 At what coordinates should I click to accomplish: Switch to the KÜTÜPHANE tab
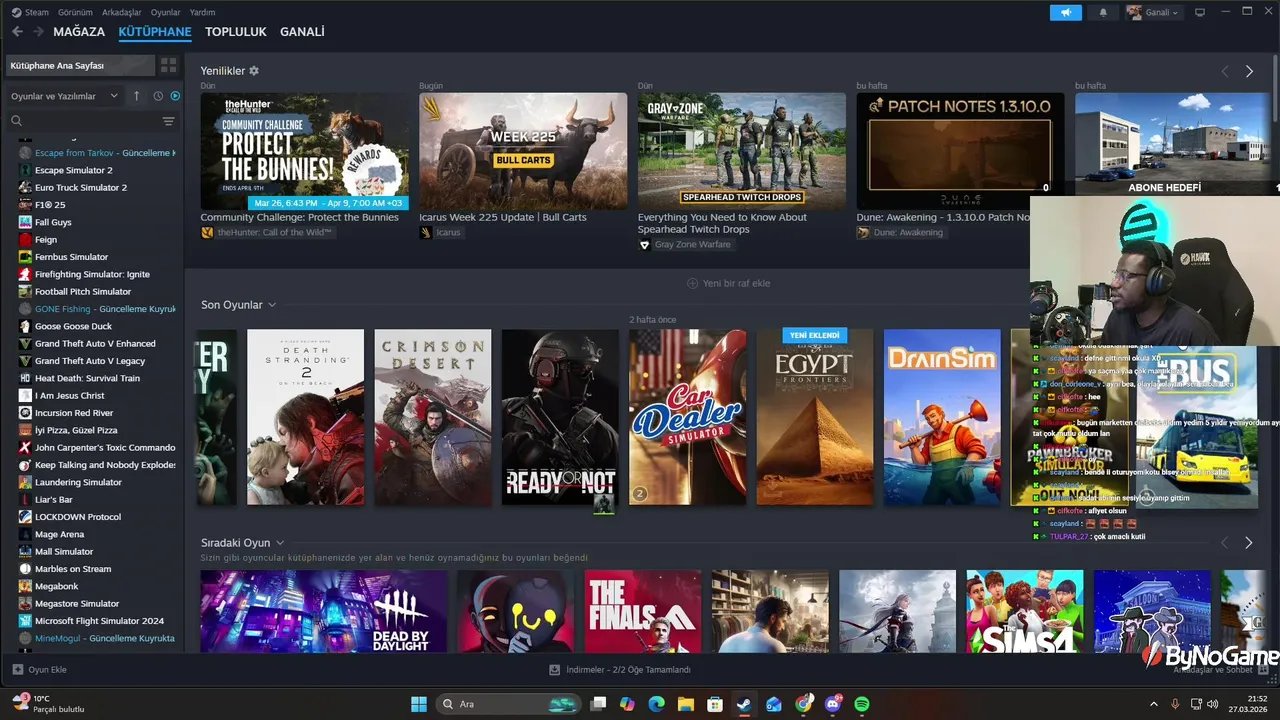point(155,32)
